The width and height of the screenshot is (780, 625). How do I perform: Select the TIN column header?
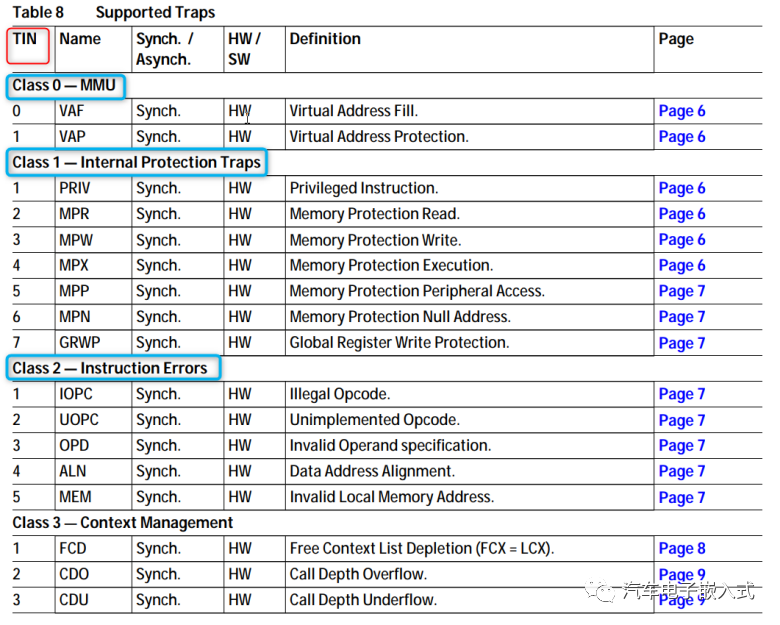tap(25, 40)
